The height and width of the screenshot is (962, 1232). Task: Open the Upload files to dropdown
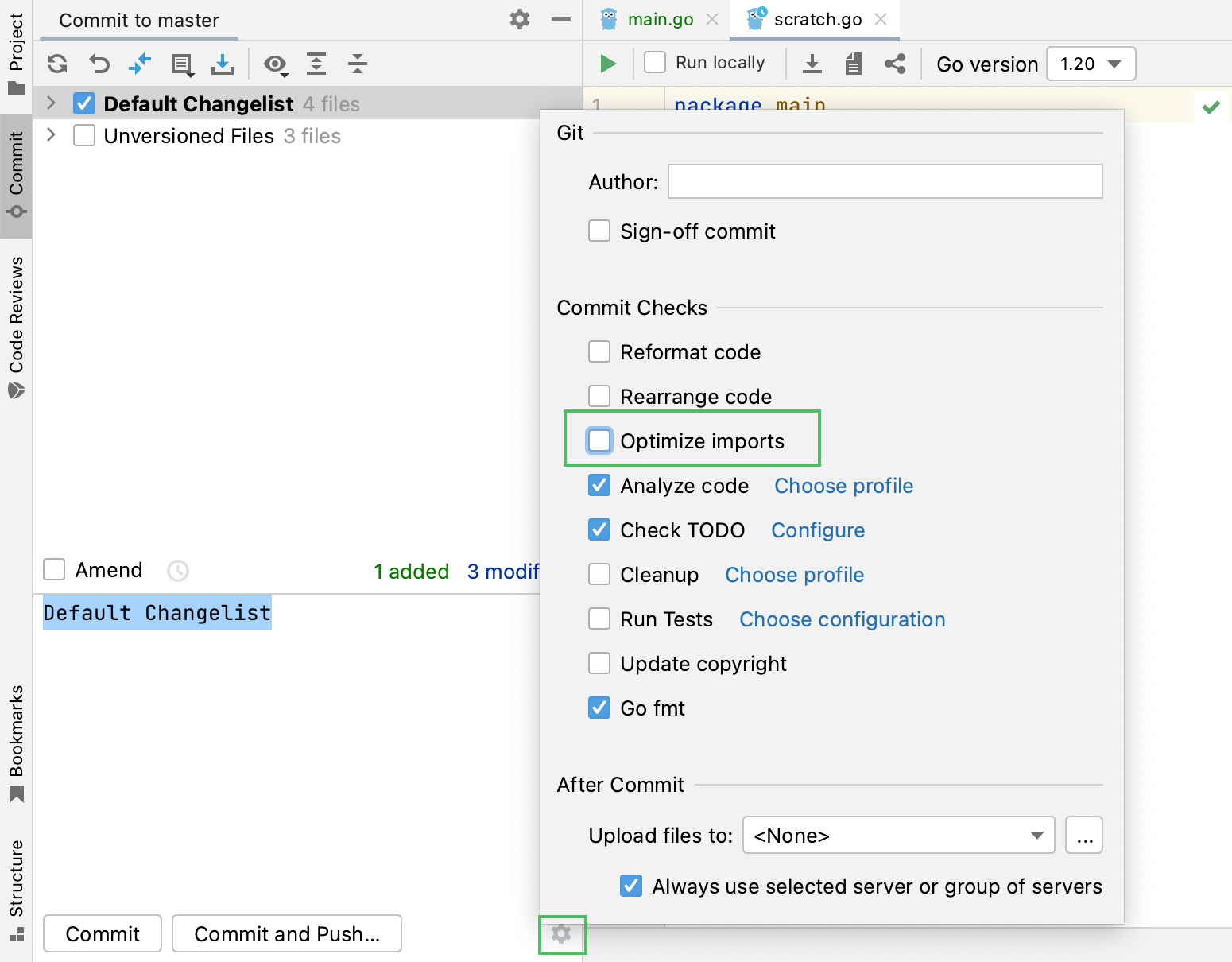tap(898, 835)
